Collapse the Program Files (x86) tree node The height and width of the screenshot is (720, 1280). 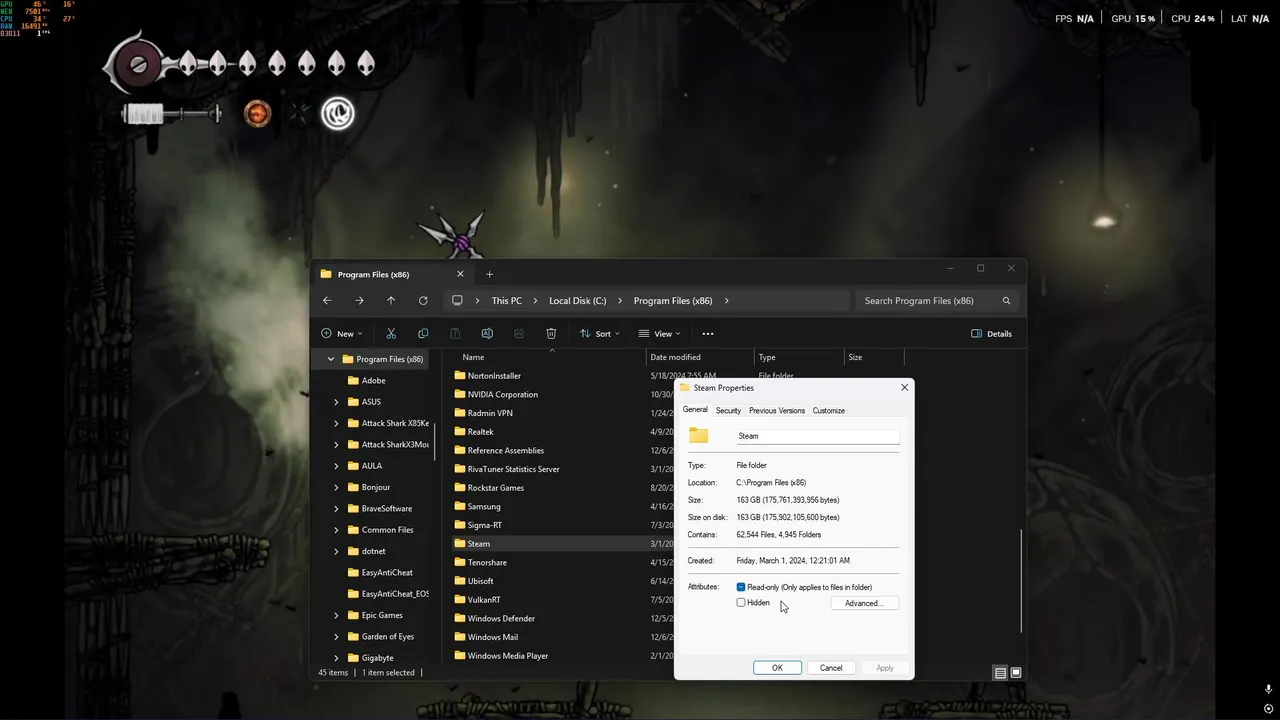(331, 359)
